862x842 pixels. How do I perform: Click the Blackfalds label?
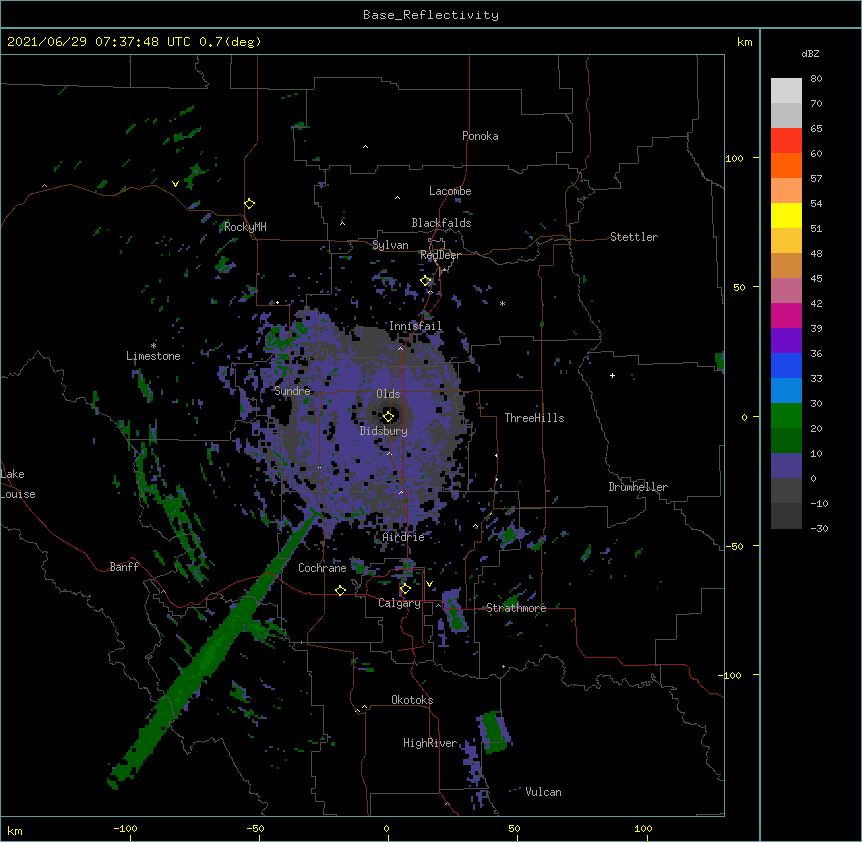441,223
